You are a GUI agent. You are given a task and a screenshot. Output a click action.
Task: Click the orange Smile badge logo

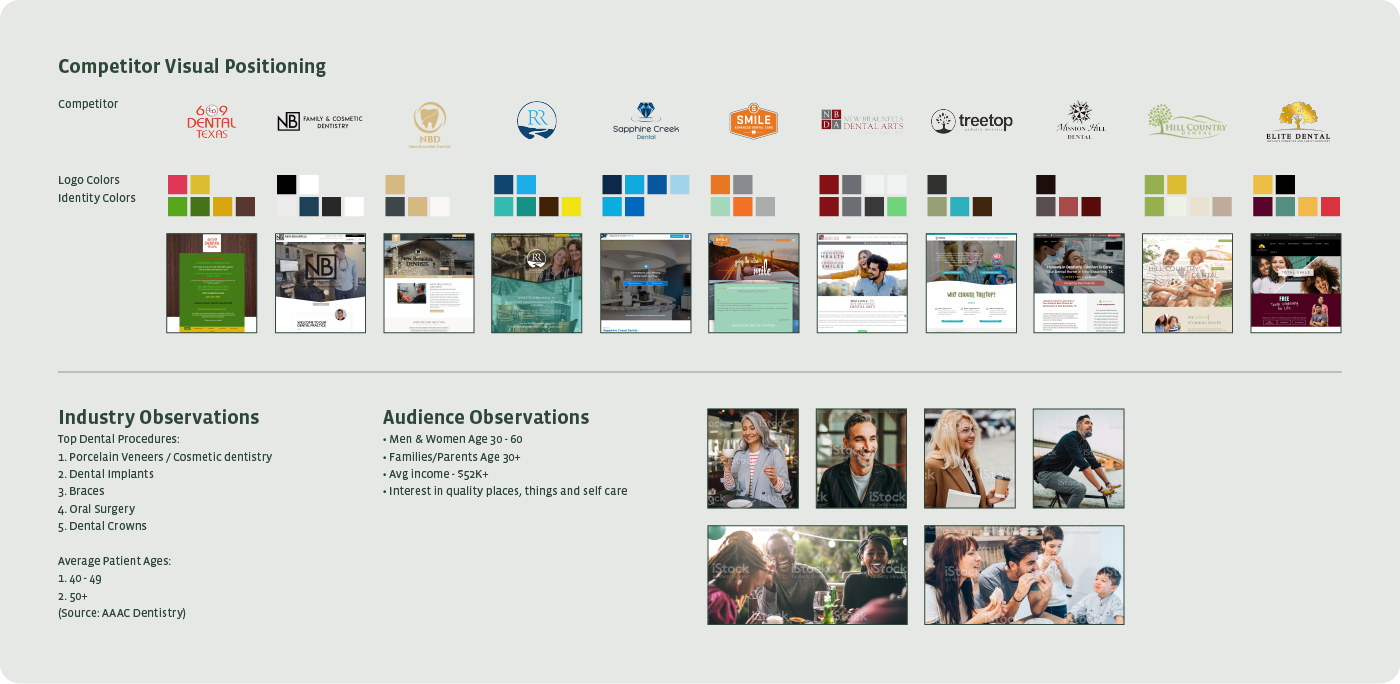(754, 121)
